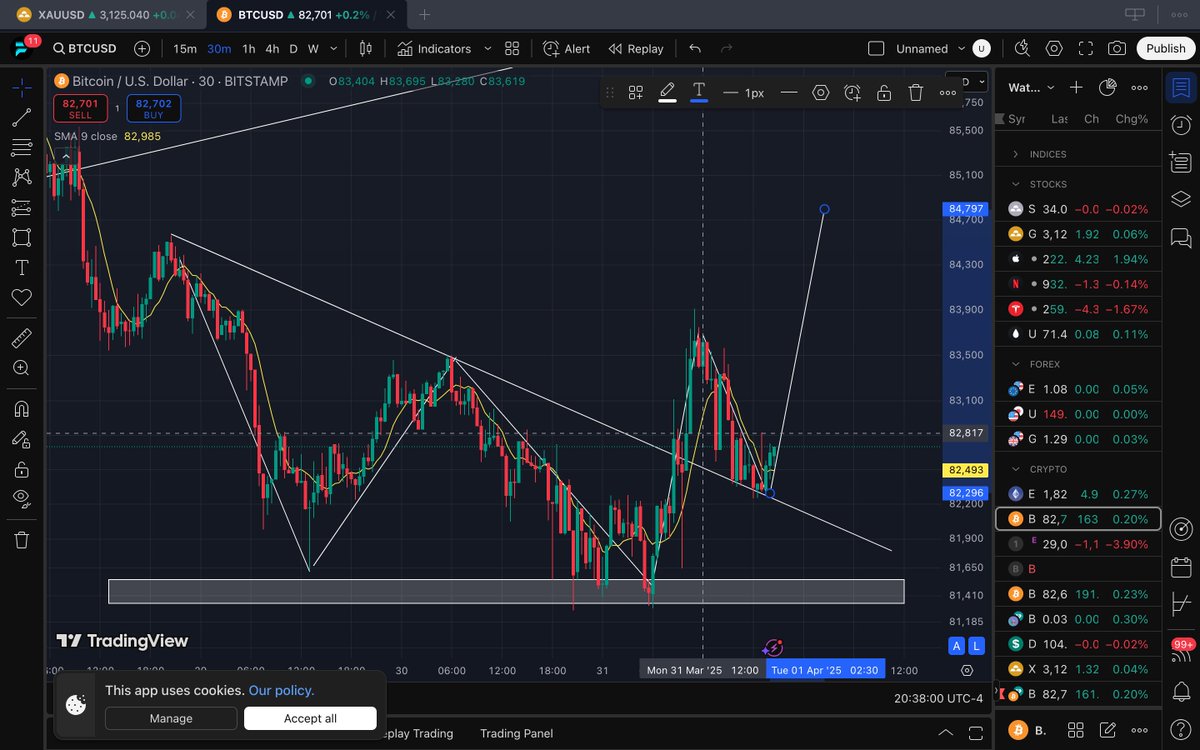Viewport: 1200px width, 750px height.
Task: Delete the selected drawing via trash icon
Action: tap(915, 92)
